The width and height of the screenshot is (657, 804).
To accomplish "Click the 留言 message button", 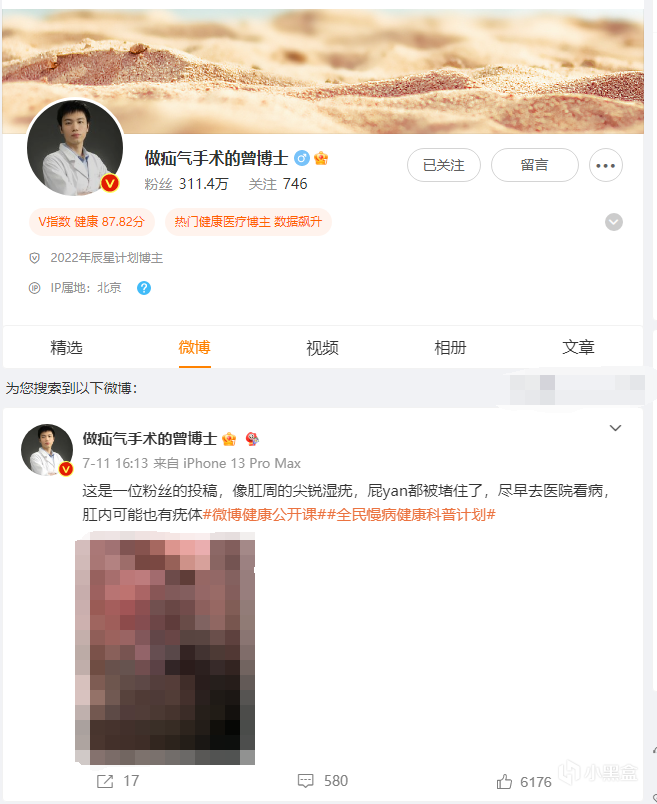I will coord(534,165).
